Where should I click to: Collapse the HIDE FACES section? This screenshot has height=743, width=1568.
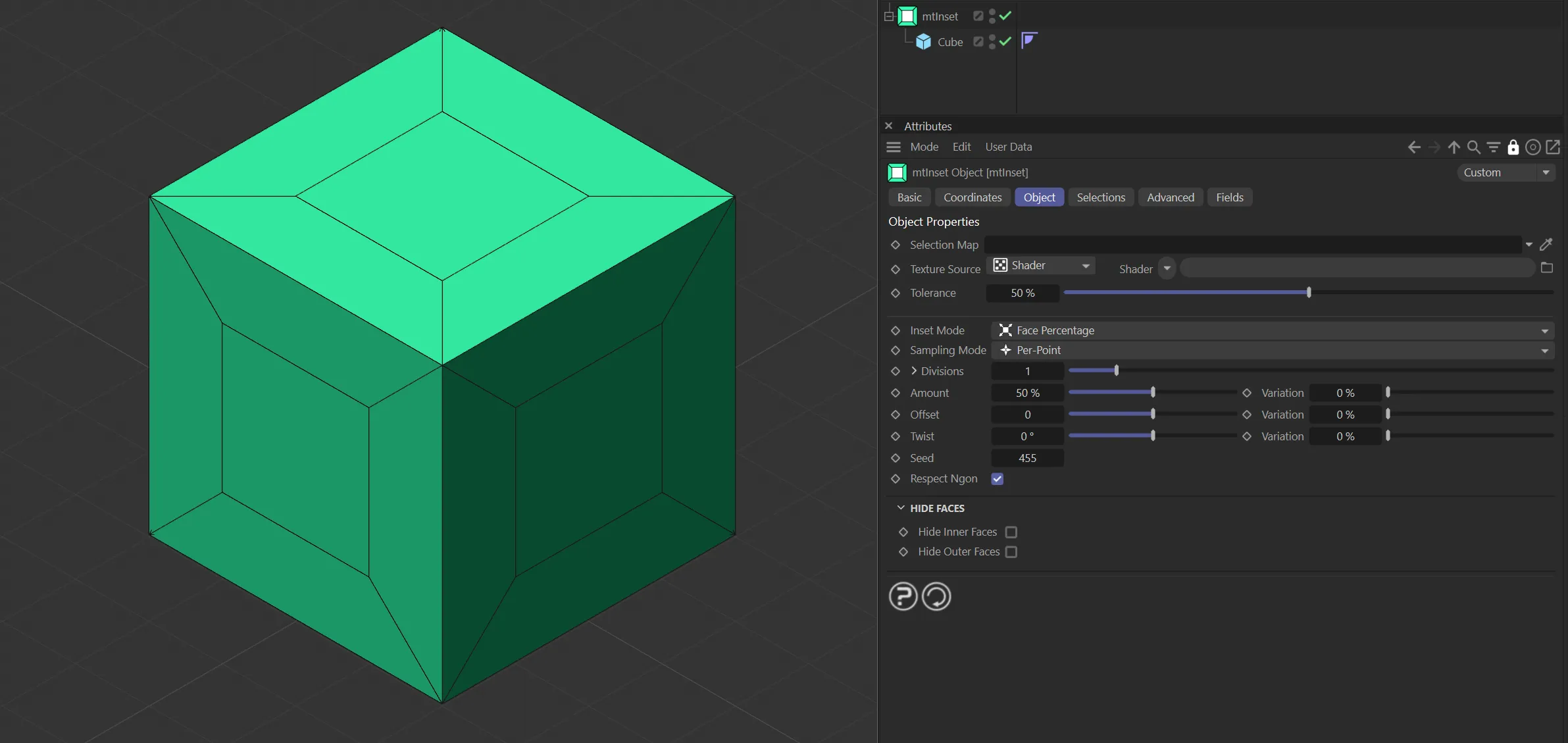[x=901, y=508]
